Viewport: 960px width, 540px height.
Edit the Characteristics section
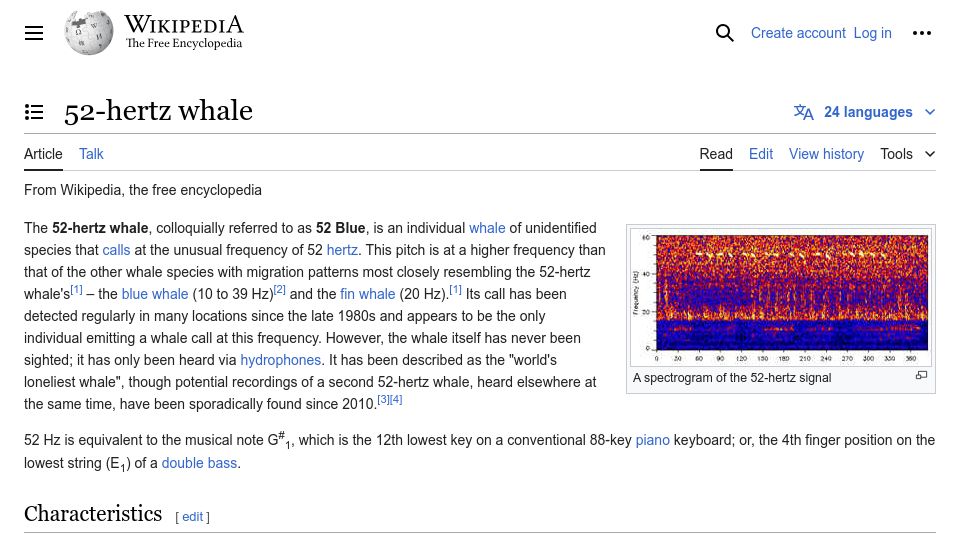(192, 517)
